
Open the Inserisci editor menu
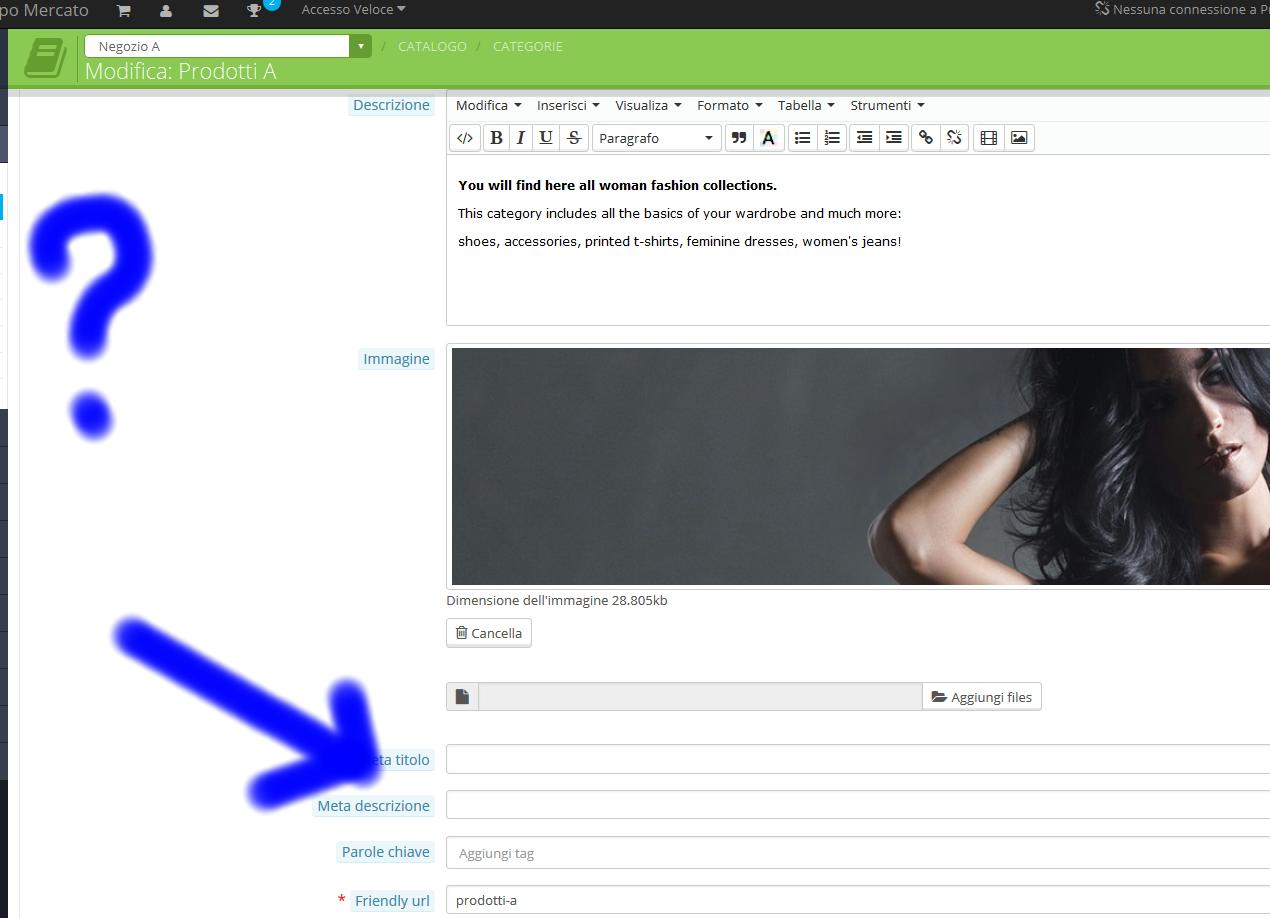[x=568, y=105]
